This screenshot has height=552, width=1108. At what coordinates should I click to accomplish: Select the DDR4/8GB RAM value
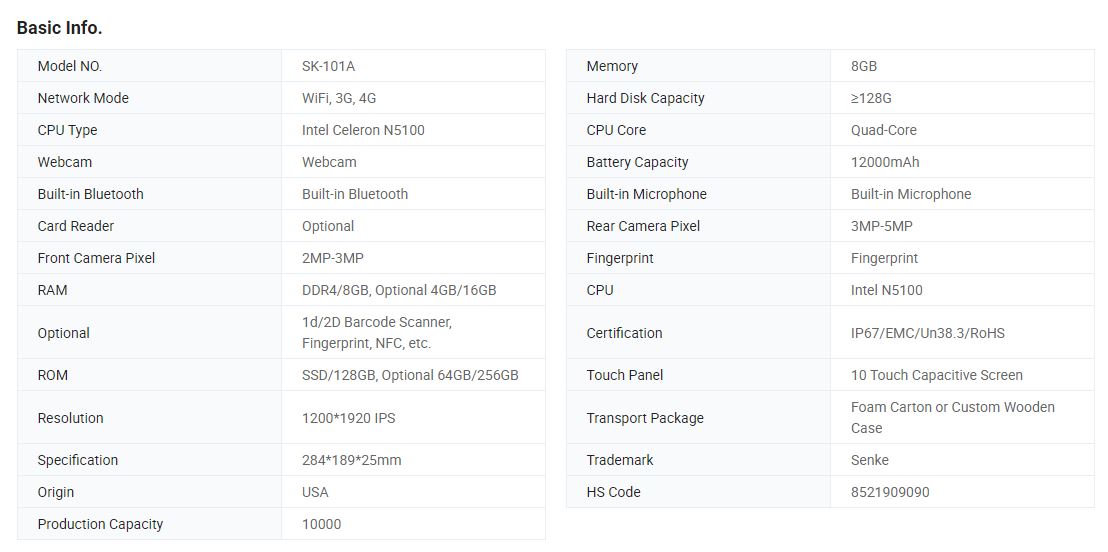point(399,290)
